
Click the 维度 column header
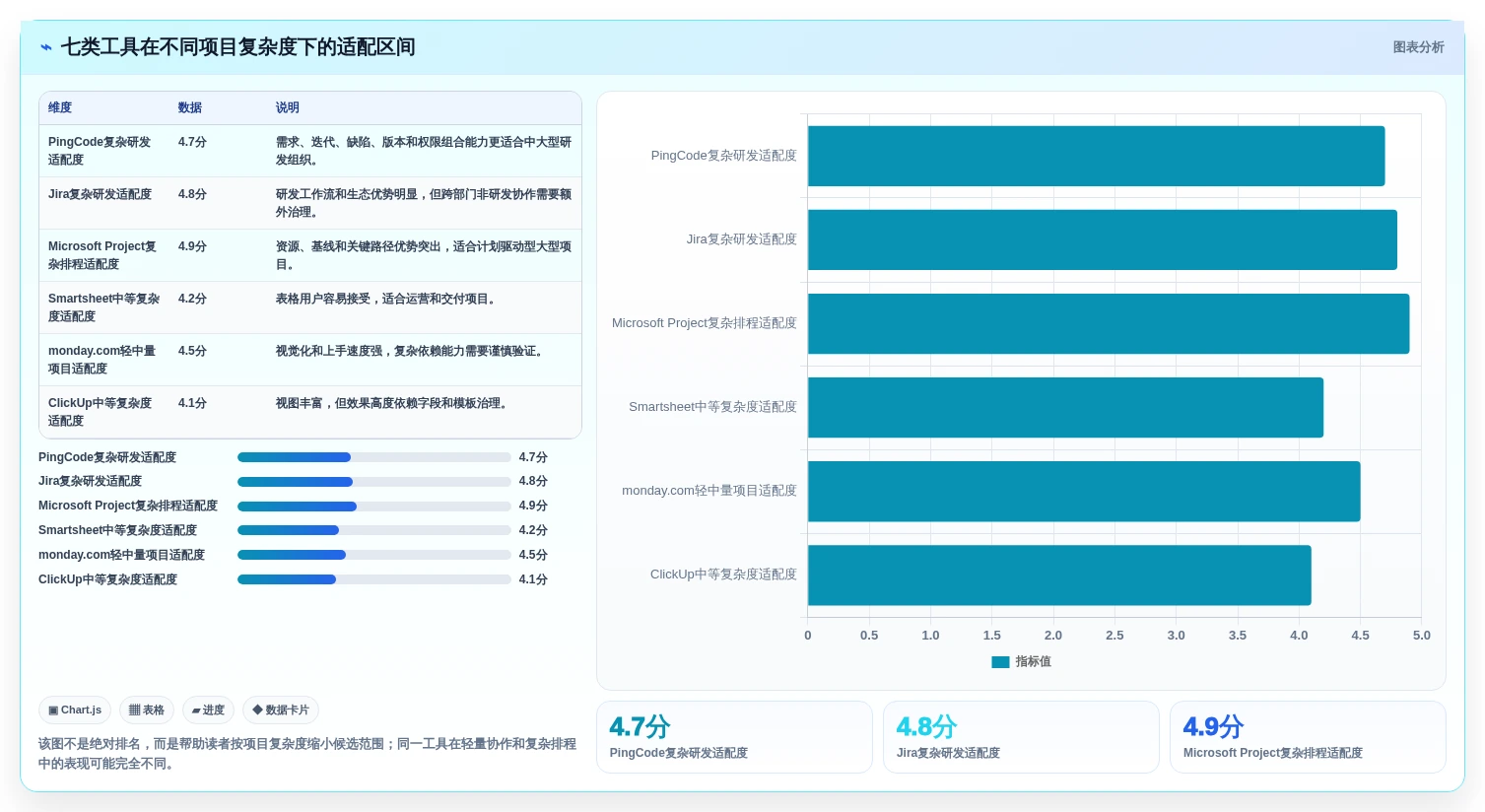pyautogui.click(x=60, y=107)
